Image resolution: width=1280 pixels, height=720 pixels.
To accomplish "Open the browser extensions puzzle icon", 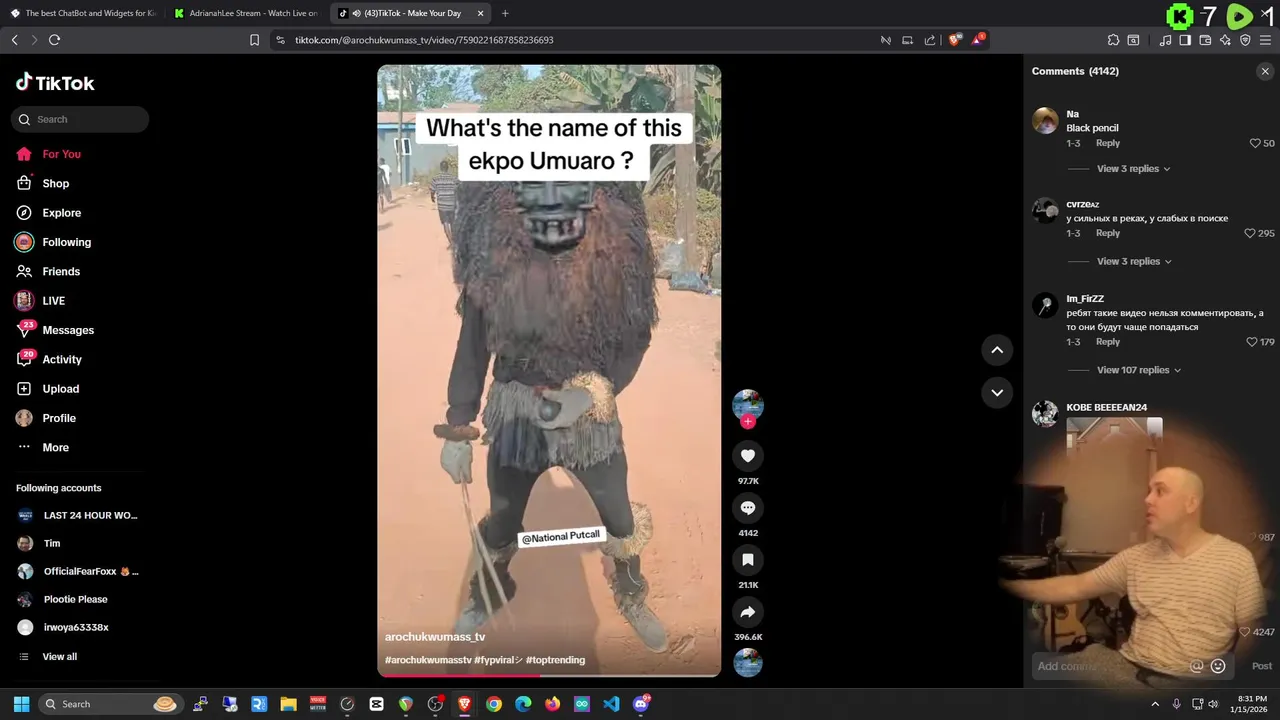I will [1113, 40].
